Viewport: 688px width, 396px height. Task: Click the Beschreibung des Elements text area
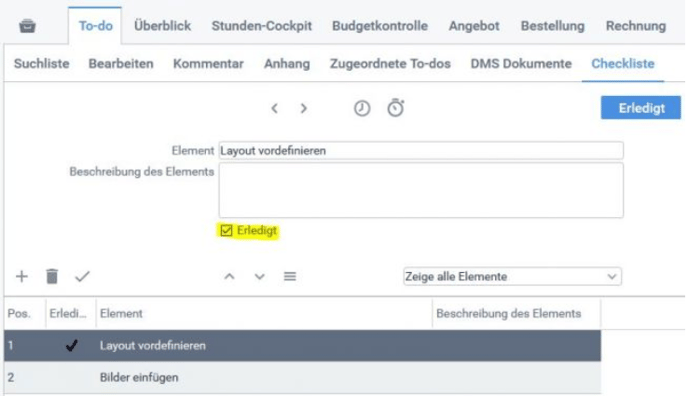pos(421,190)
